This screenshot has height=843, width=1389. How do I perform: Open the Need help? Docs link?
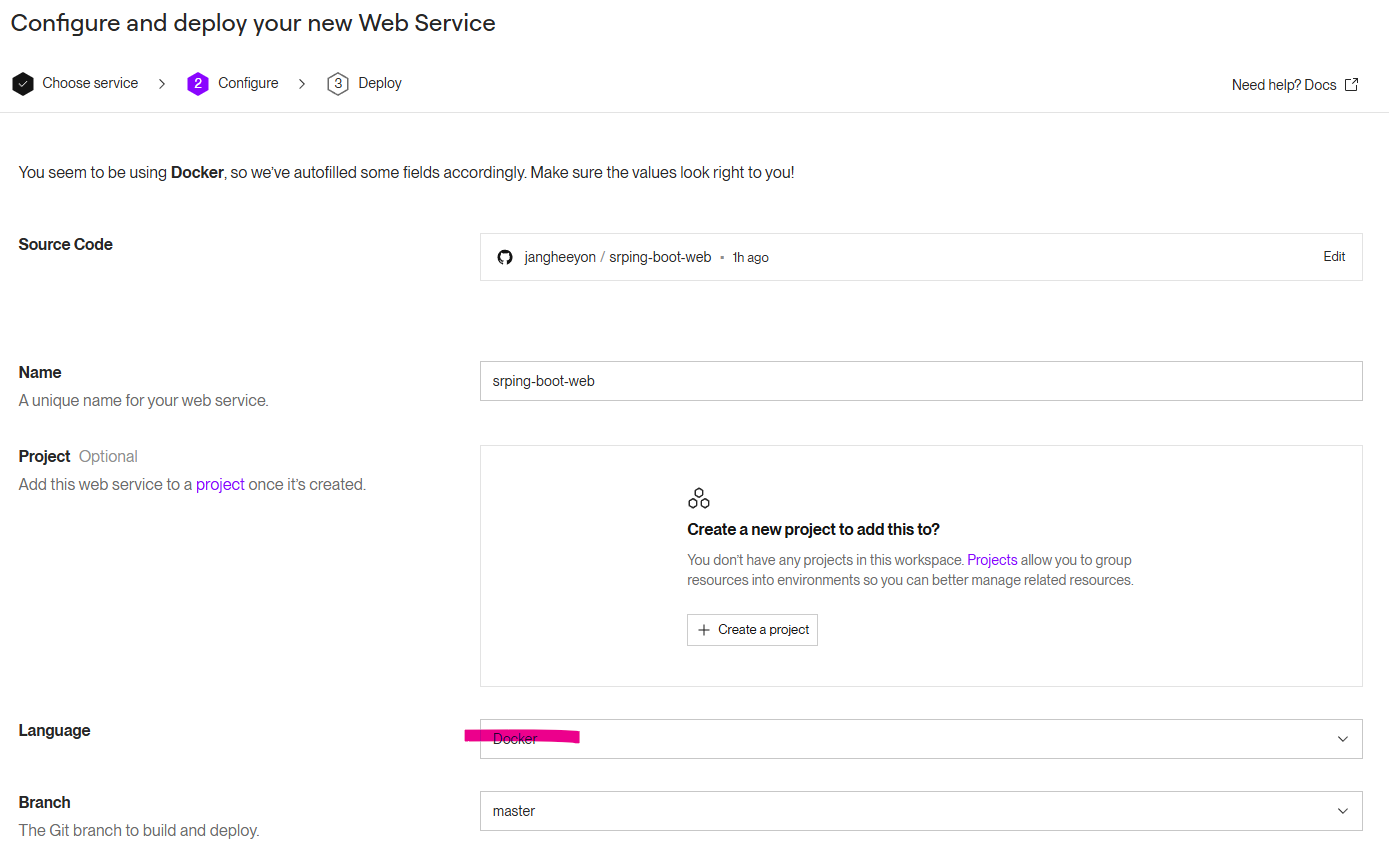click(x=1284, y=85)
